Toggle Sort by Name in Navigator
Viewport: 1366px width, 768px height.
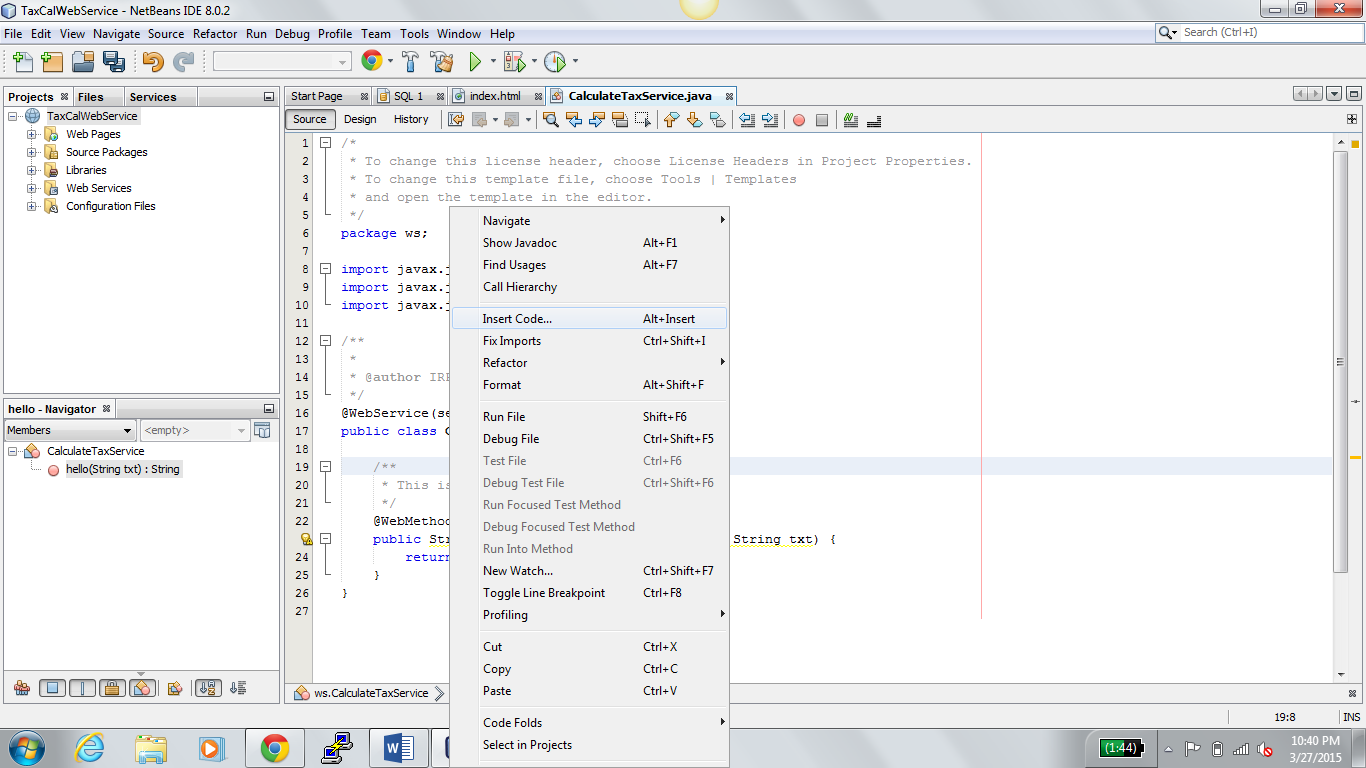point(208,688)
